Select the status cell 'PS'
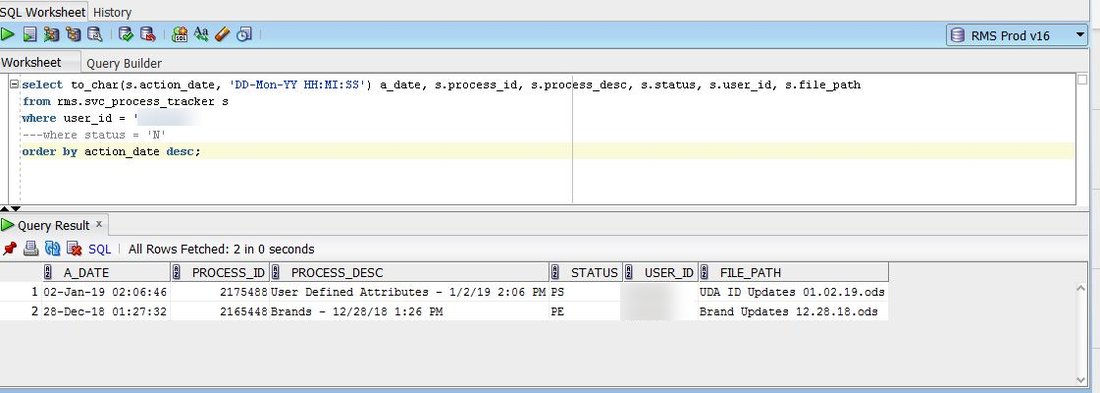 tap(585, 292)
